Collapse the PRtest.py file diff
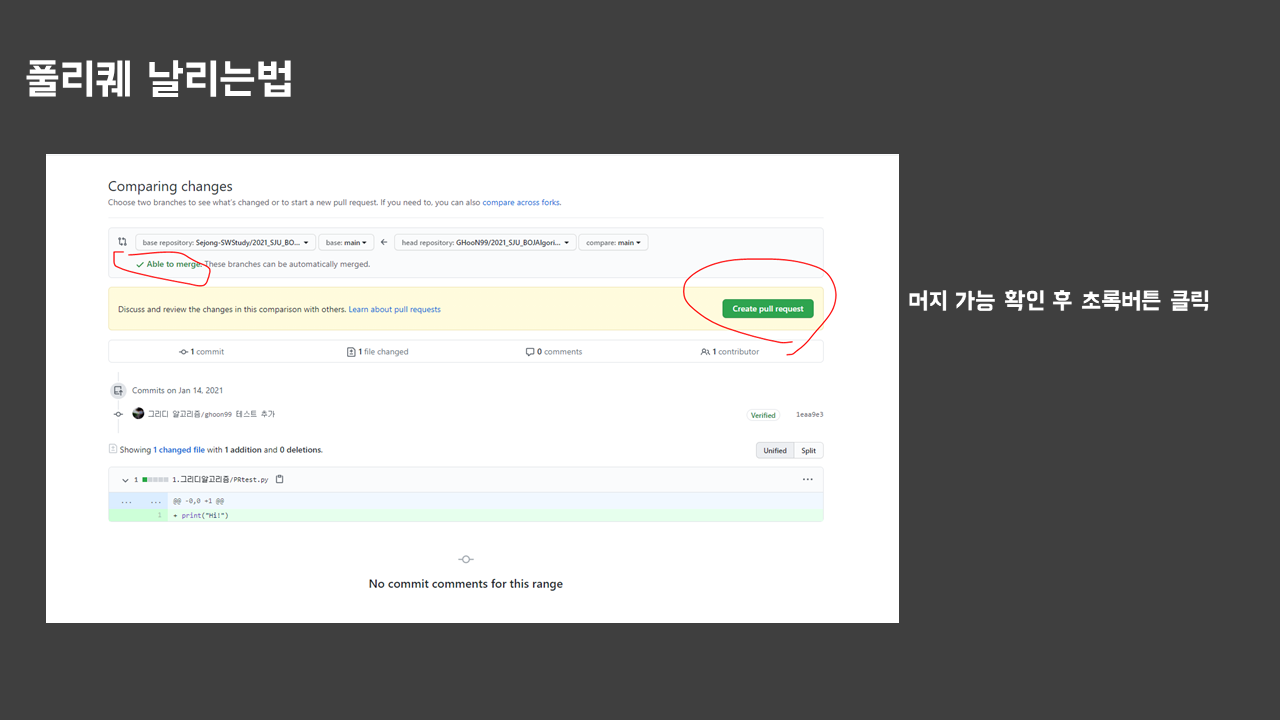Viewport: 1280px width, 720px height. (x=125, y=480)
